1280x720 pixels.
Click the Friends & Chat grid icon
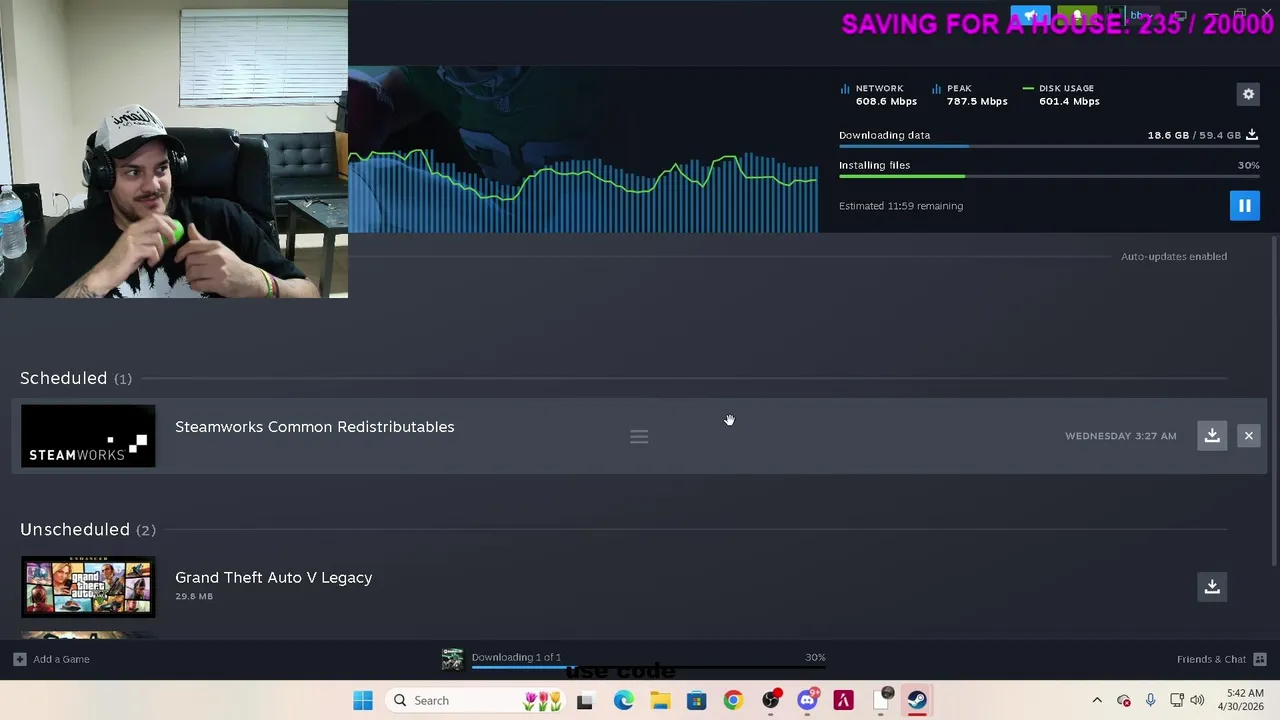tap(1260, 659)
